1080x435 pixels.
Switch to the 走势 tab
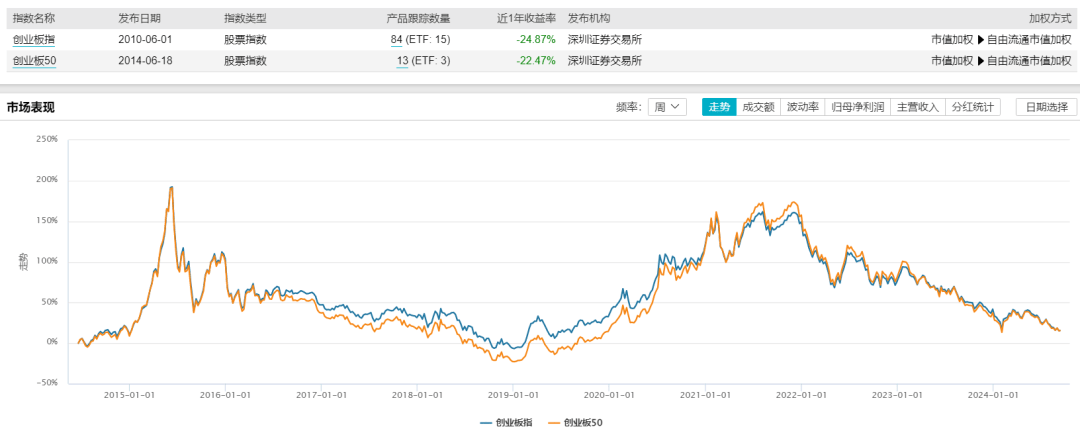pyautogui.click(x=719, y=107)
